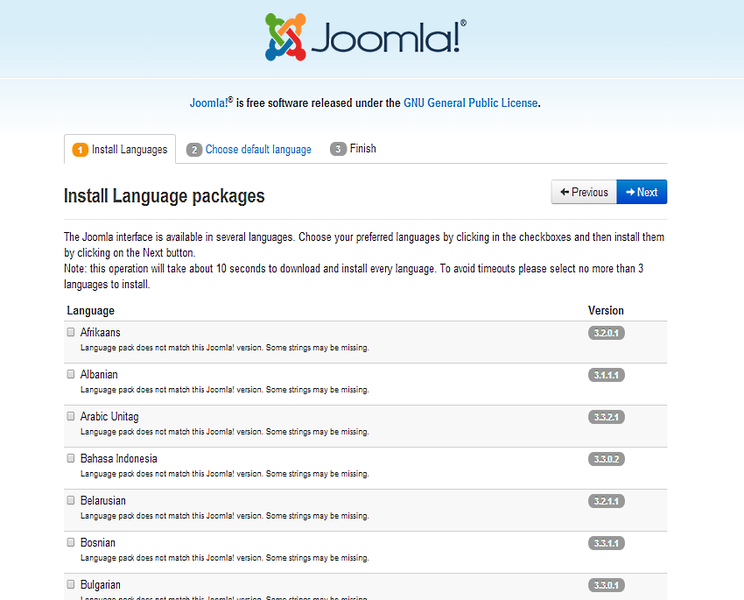Click the version mismatch warning under Afrikaans
Screen dimensions: 744x600
coord(224,348)
